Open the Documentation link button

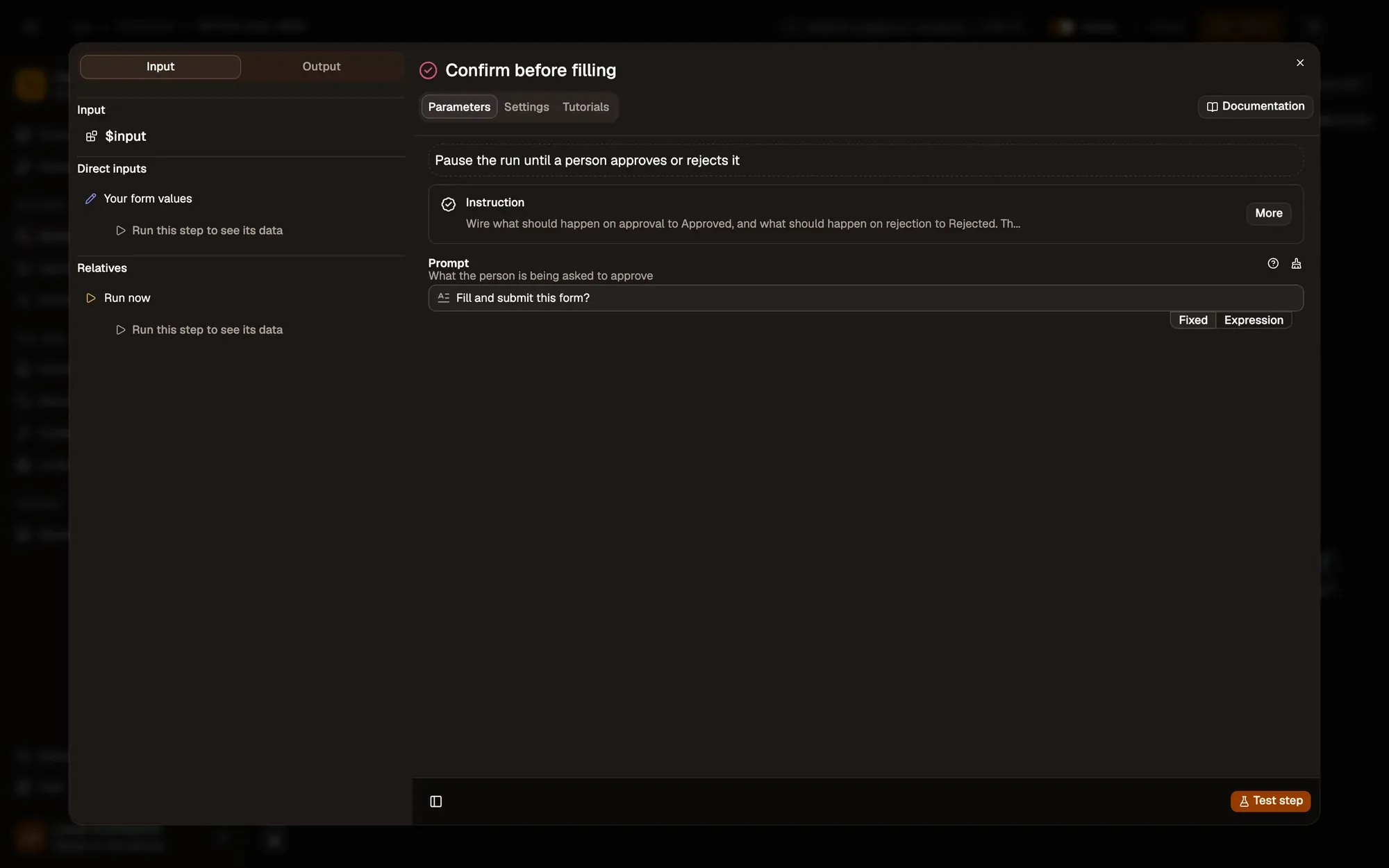tap(1256, 106)
